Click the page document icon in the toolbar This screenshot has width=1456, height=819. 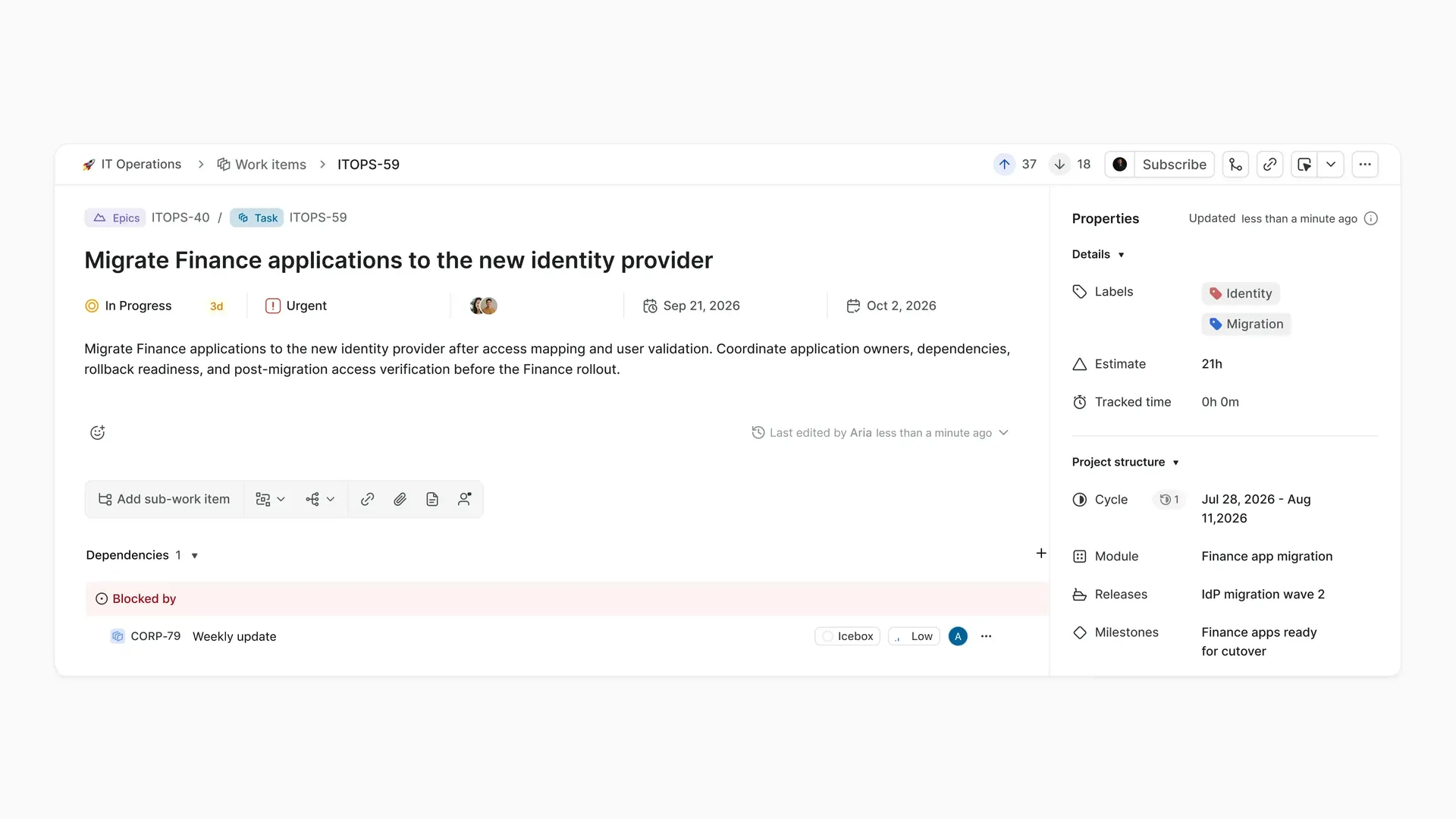[x=432, y=499]
